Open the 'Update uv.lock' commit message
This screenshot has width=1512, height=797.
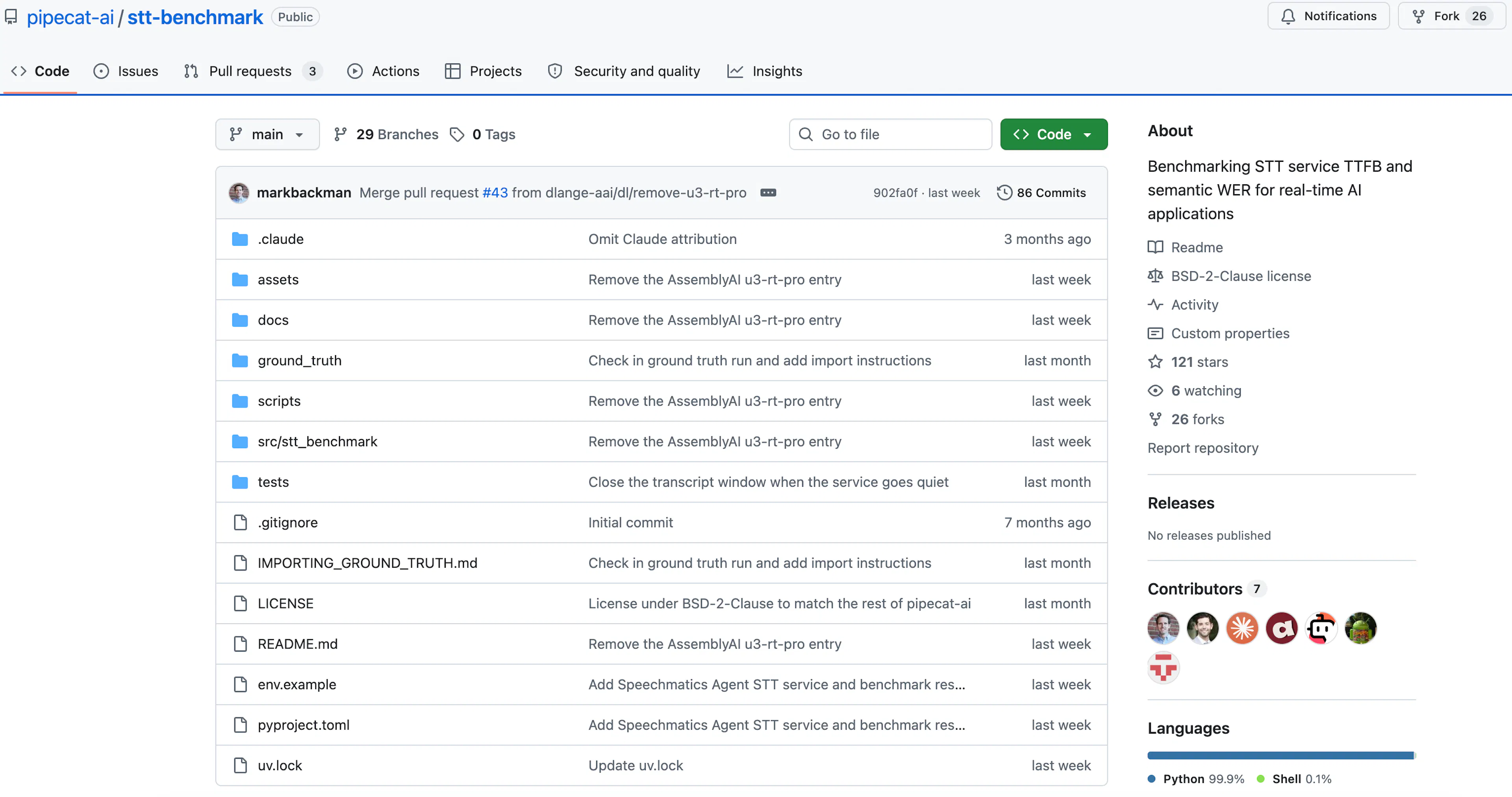coord(636,765)
